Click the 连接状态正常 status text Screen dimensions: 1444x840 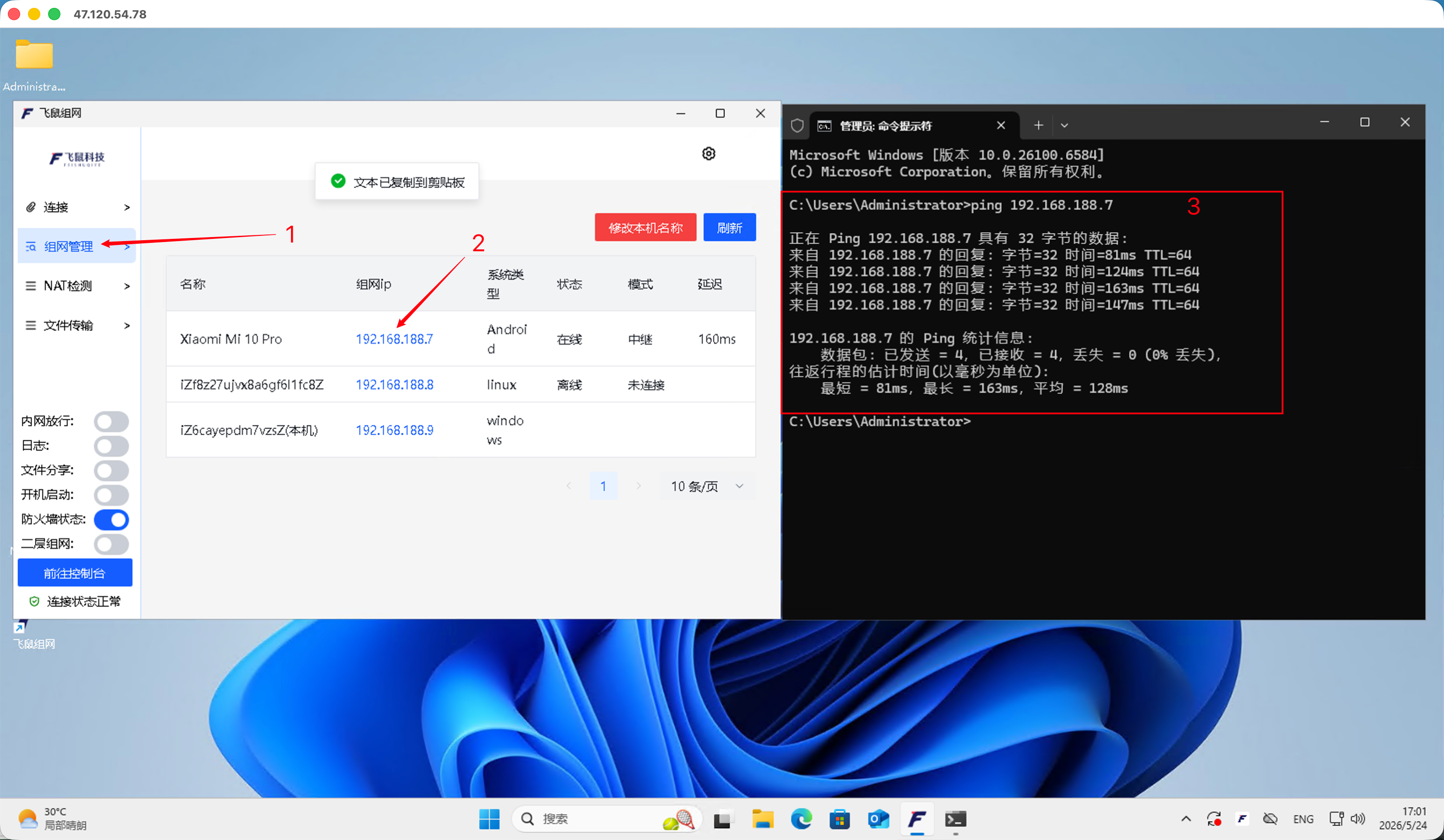[84, 601]
